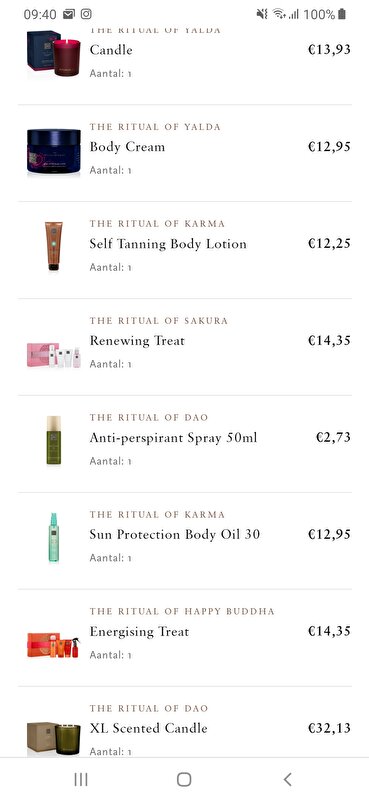The width and height of the screenshot is (369, 800).
Task: Tap the Energising Treat product name
Action: (139, 632)
